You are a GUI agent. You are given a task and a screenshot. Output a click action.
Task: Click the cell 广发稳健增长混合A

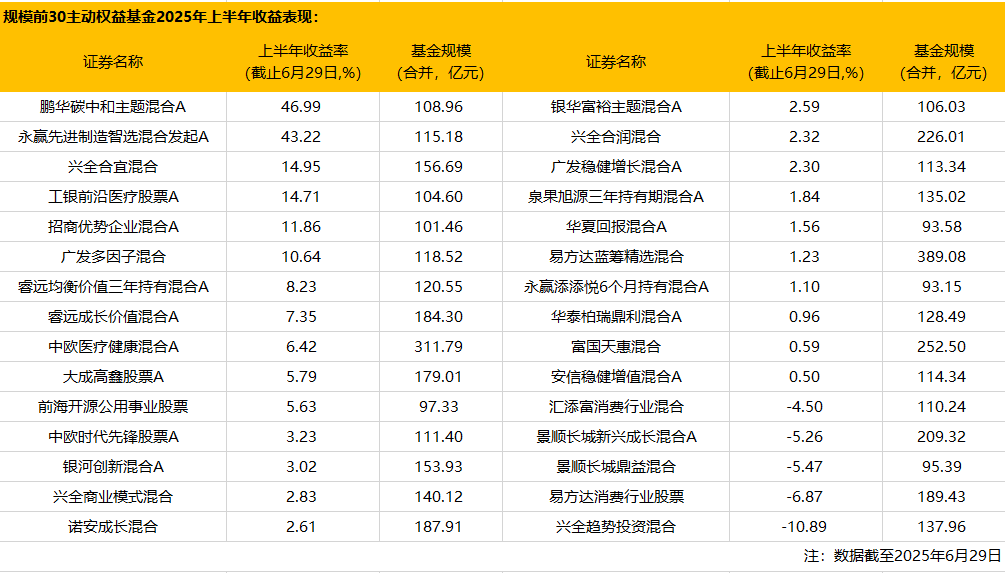pyautogui.click(x=616, y=167)
